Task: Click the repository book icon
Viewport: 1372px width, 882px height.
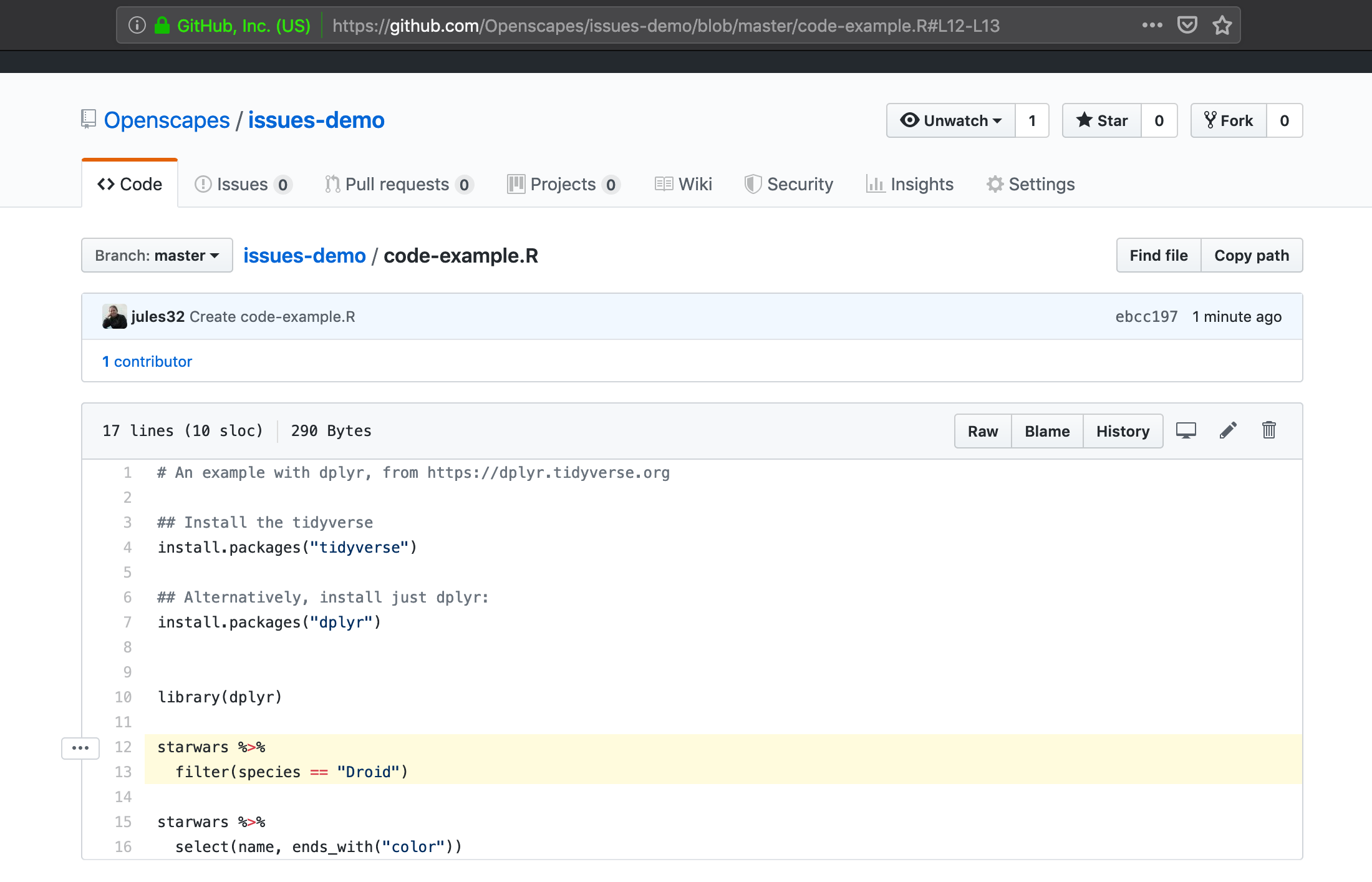Action: (x=89, y=119)
